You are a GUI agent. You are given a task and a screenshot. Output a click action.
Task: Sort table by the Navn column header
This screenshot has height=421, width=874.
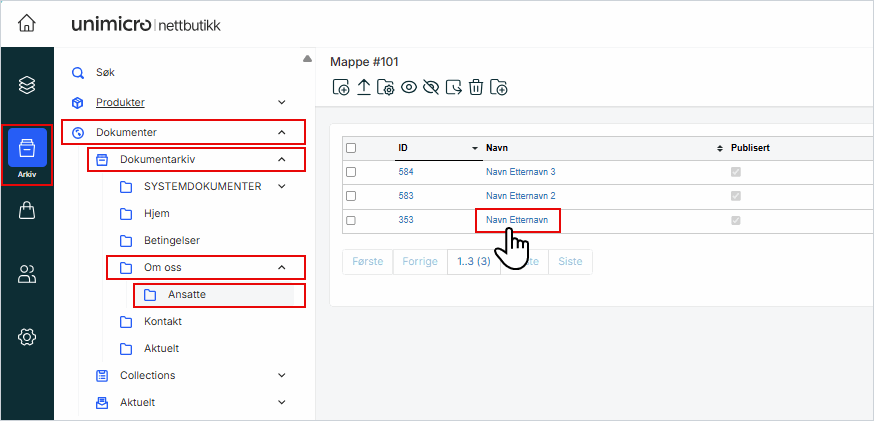click(497, 148)
